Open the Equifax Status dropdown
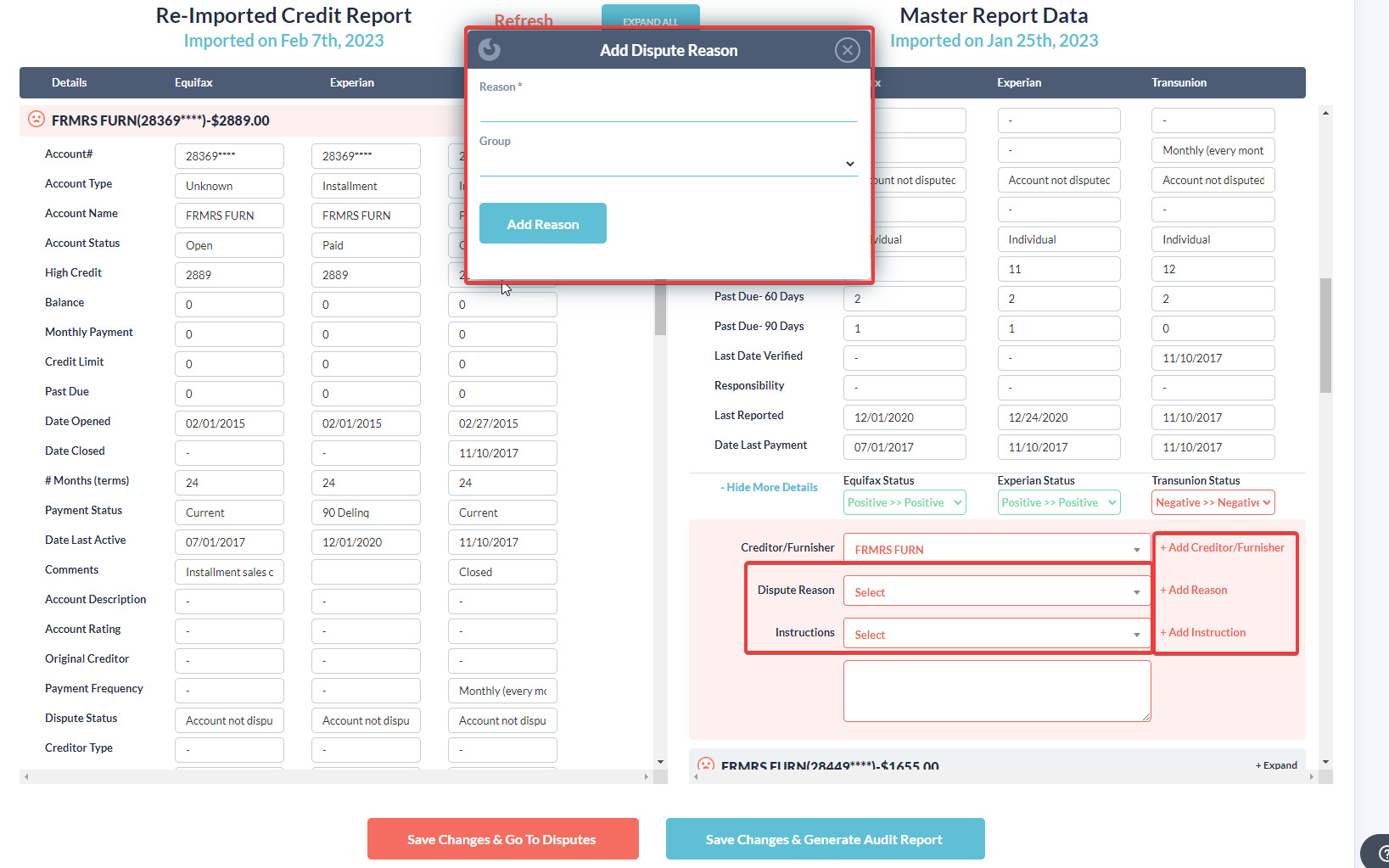Screen dimensions: 1389x868 tap(905, 502)
